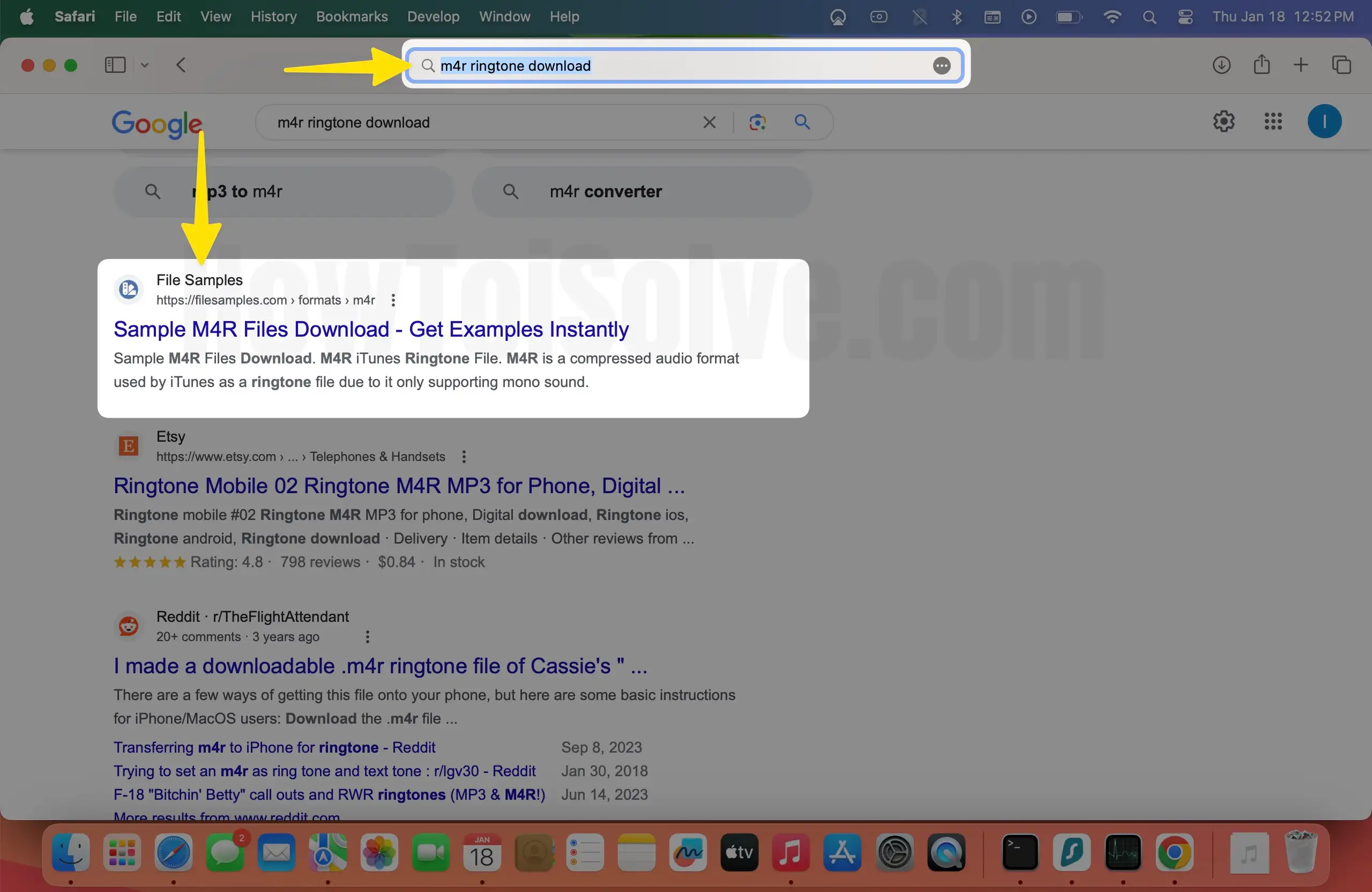Screen dimensions: 1372x892
Task: Click the Etsy site favicon
Action: [x=129, y=445]
